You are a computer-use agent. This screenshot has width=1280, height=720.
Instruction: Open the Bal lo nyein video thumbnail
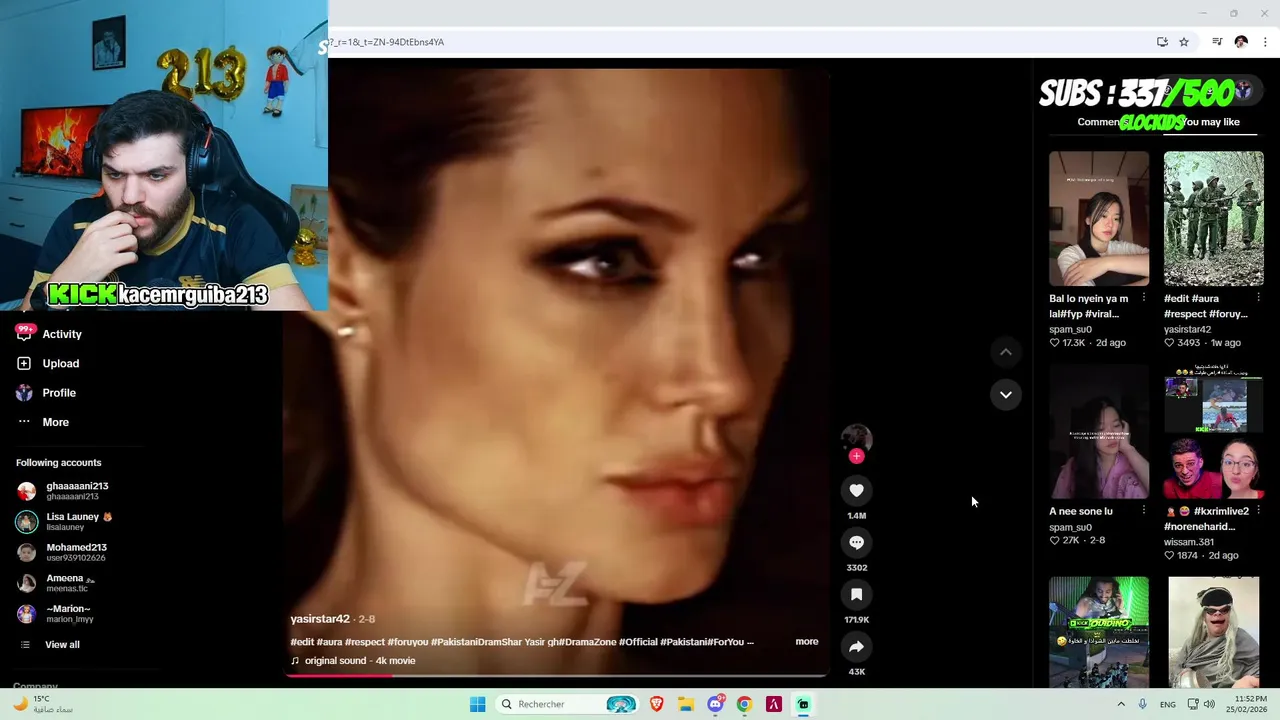[1099, 218]
